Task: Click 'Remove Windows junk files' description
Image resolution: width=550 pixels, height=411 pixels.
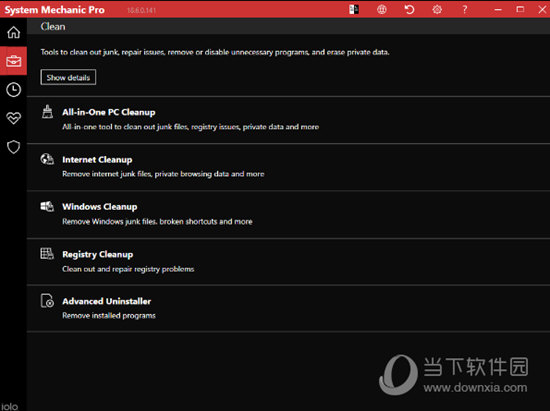Action: pos(157,222)
